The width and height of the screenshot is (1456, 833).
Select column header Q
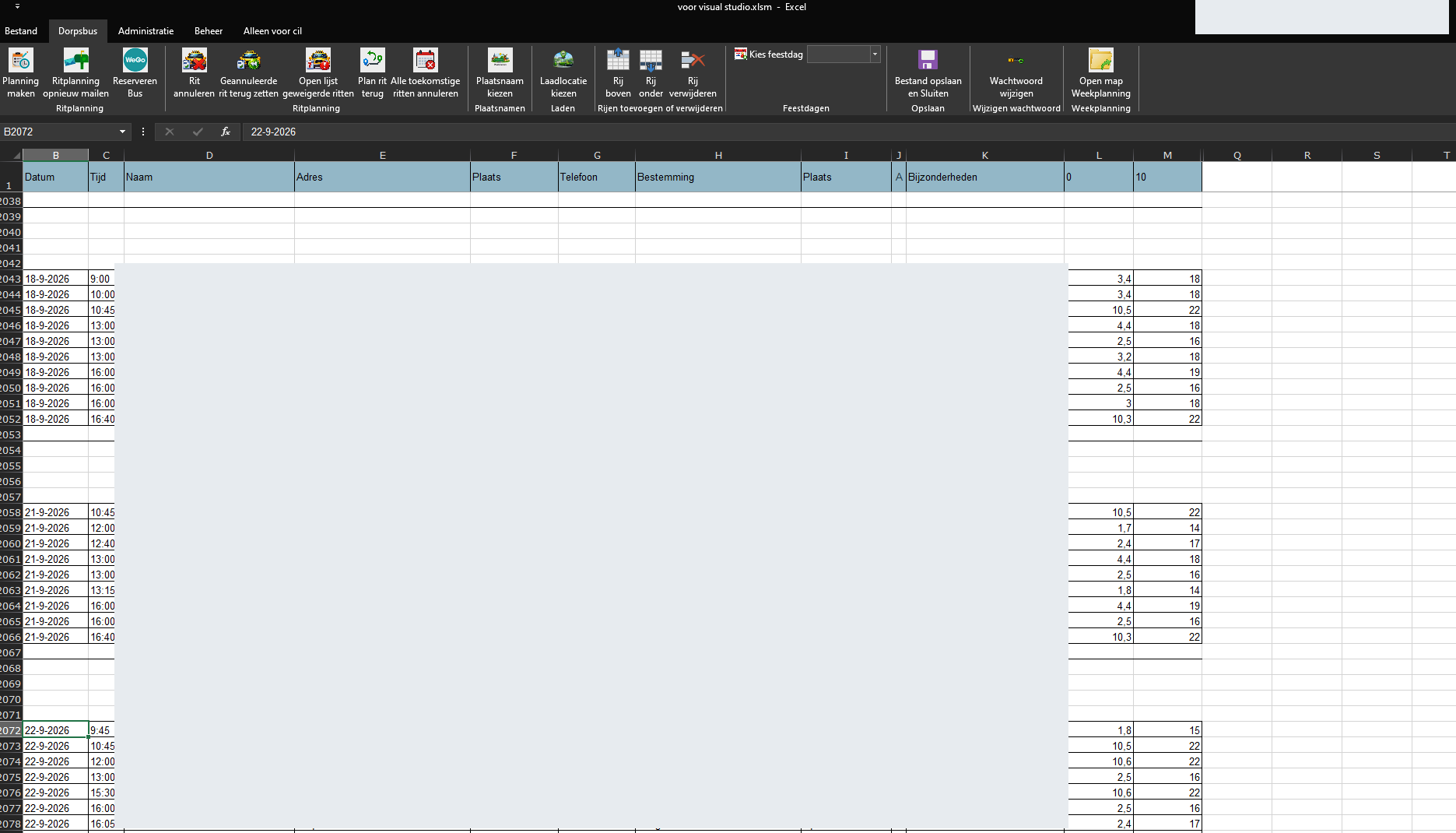[1237, 155]
